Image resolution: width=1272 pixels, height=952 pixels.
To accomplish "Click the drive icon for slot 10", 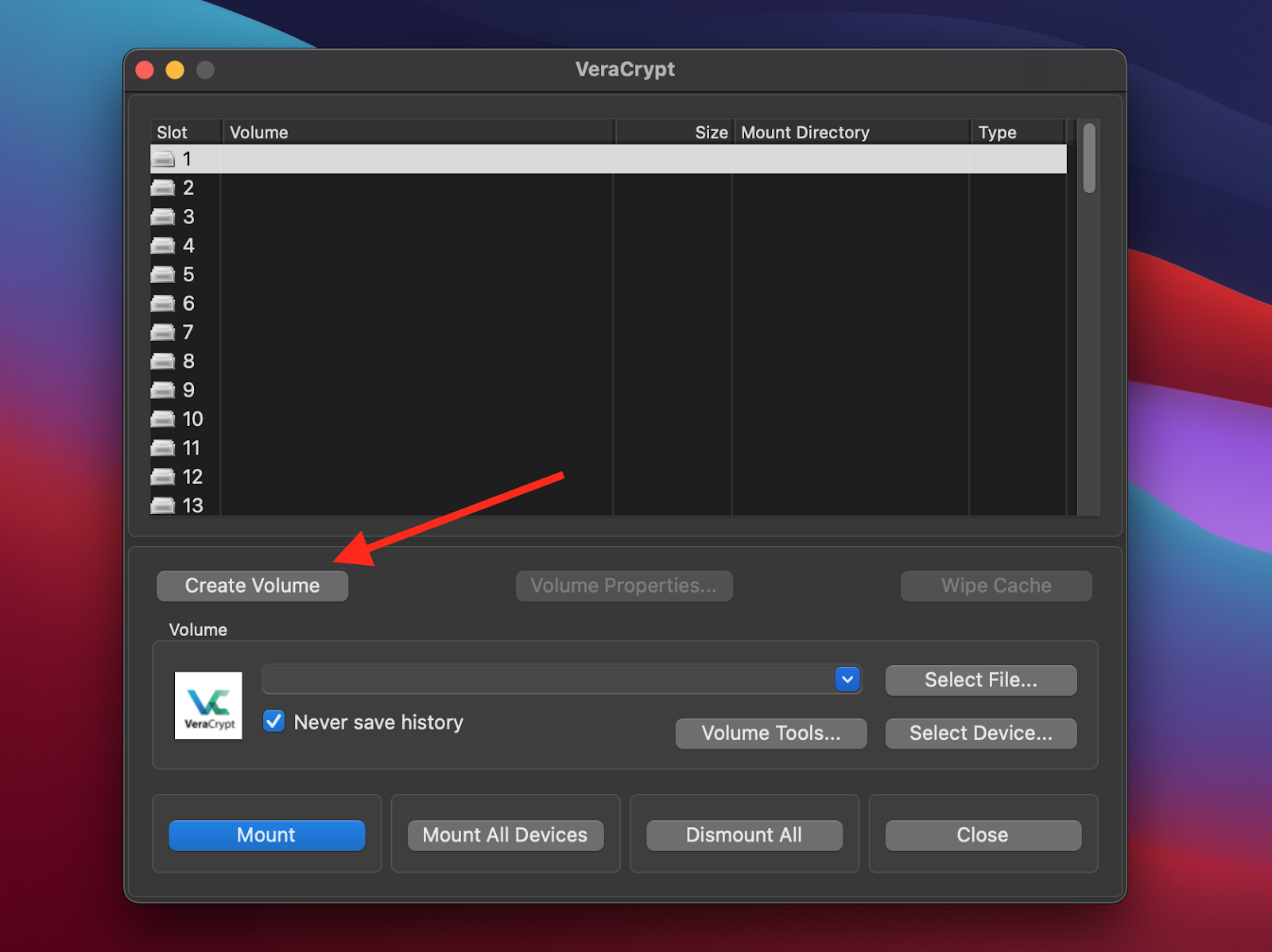I will (163, 419).
